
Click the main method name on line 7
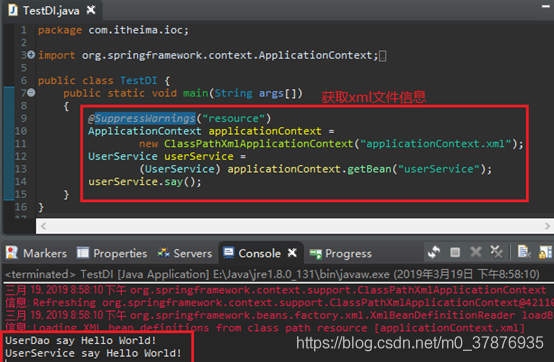(x=196, y=93)
